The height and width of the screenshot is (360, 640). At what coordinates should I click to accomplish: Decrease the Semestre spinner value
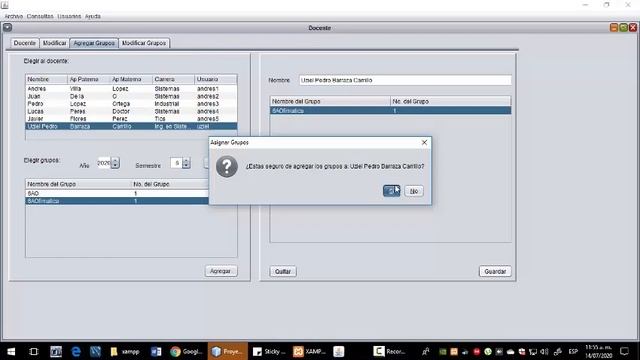pos(186,166)
